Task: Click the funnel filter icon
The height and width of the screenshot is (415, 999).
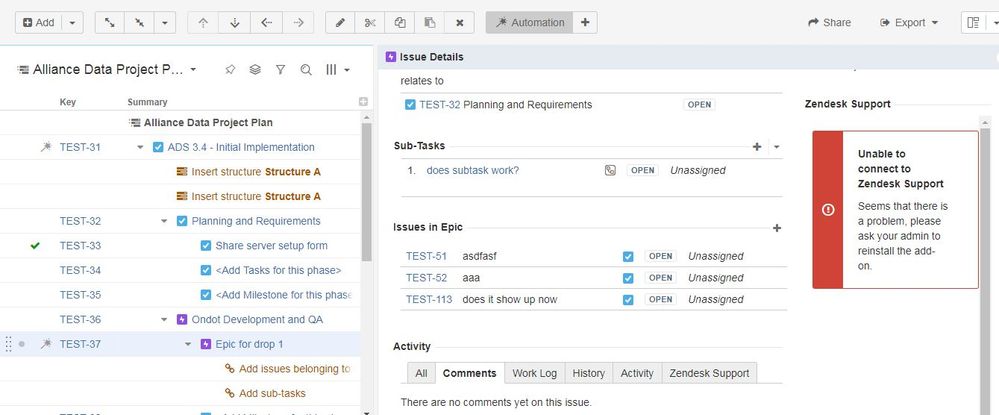Action: pos(280,69)
